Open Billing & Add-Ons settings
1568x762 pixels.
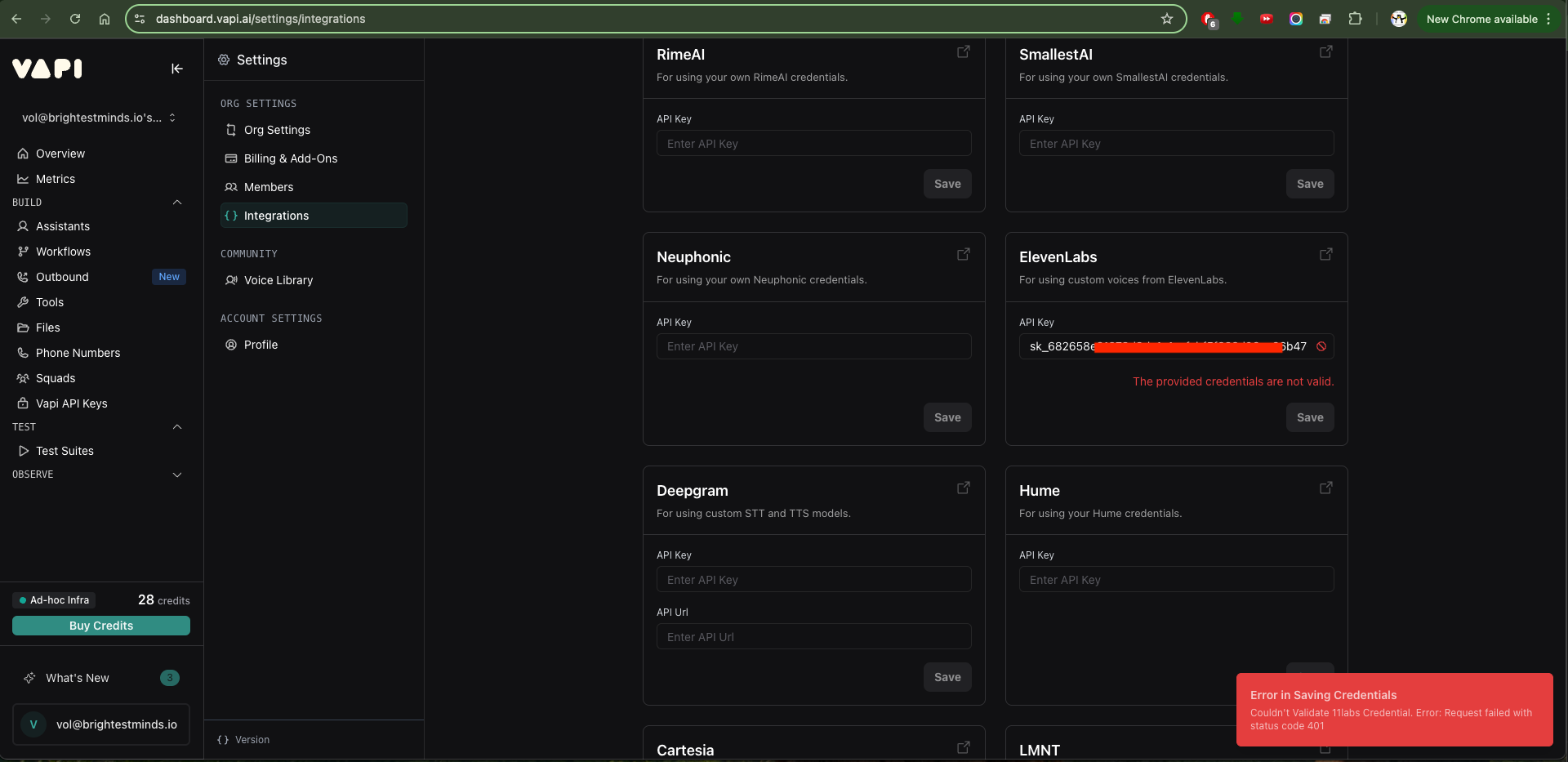[x=290, y=158]
